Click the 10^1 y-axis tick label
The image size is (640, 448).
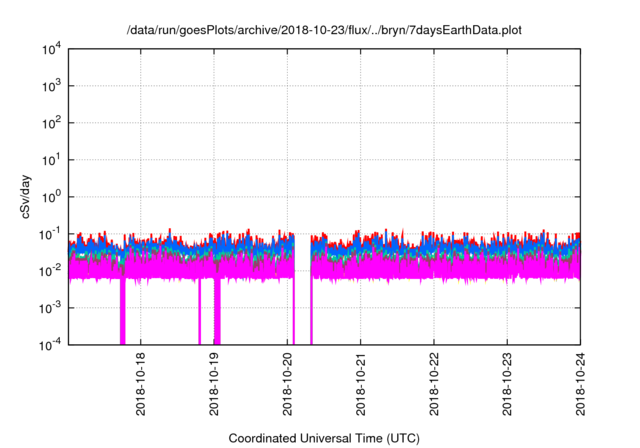[x=52, y=160]
